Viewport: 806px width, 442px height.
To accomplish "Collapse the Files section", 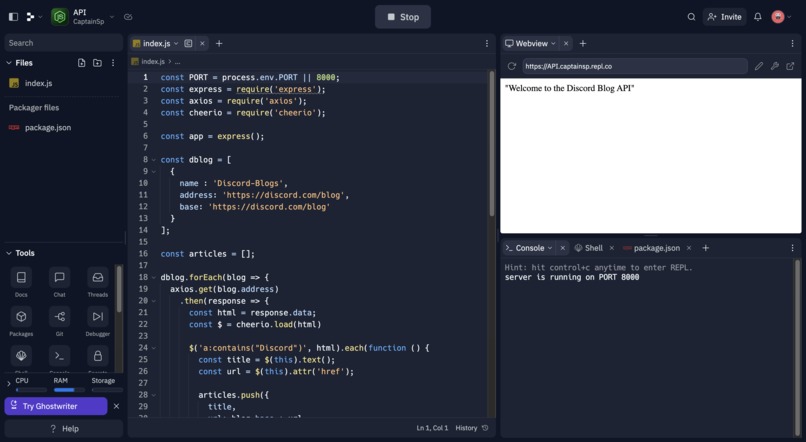I will click(9, 63).
